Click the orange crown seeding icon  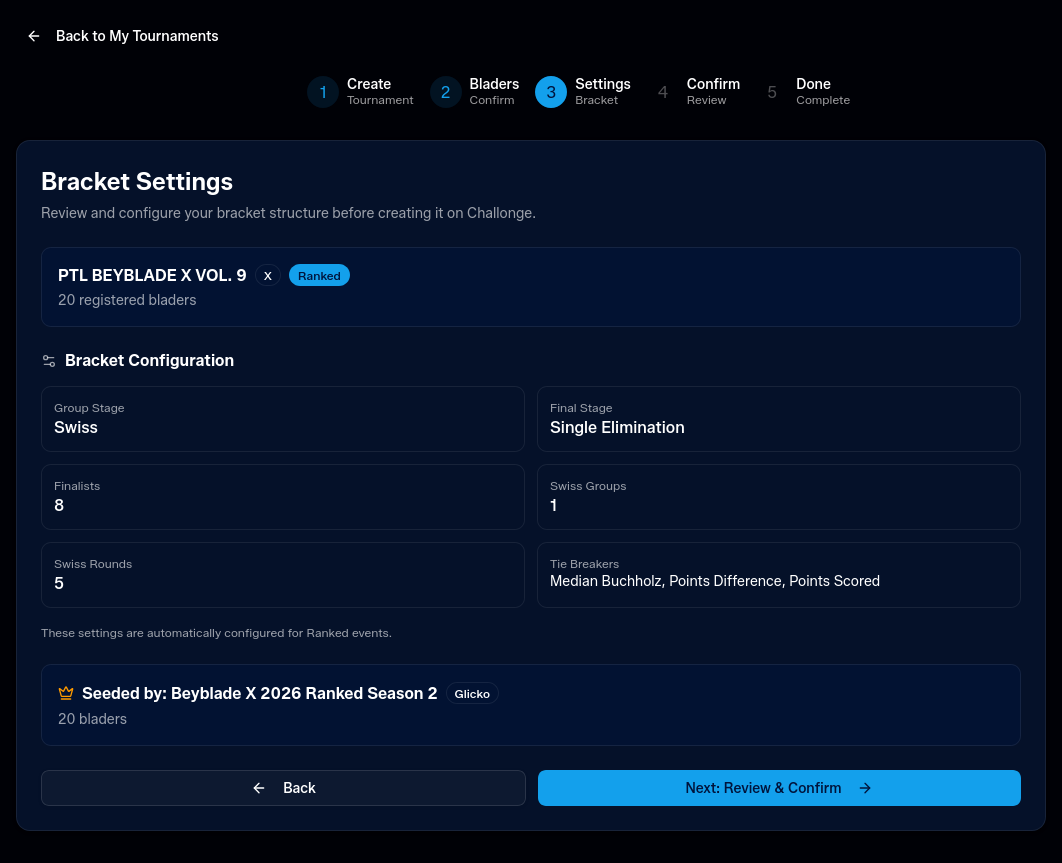(66, 693)
